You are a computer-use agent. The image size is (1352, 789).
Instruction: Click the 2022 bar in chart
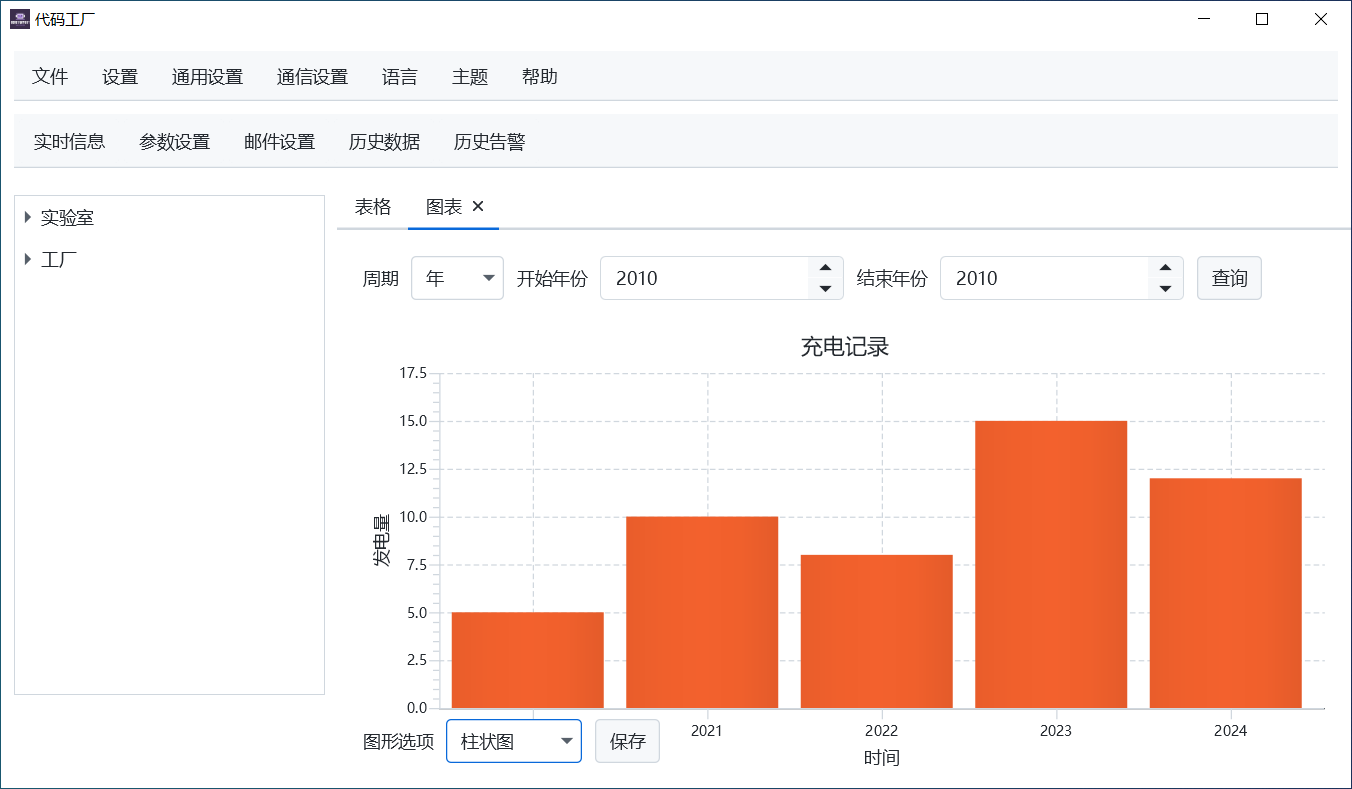[877, 631]
